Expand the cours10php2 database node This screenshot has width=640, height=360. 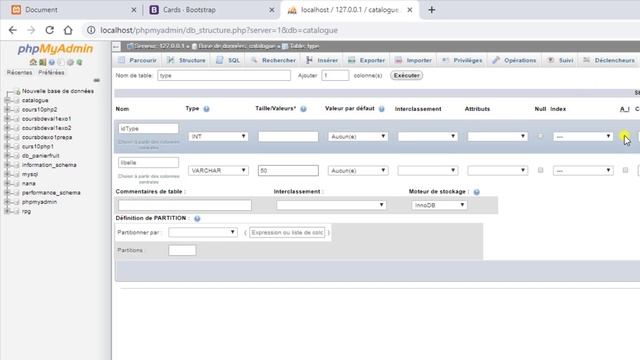(x=7, y=110)
